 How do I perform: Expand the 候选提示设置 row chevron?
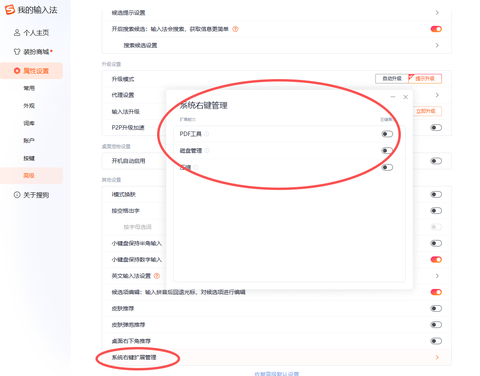tap(437, 13)
